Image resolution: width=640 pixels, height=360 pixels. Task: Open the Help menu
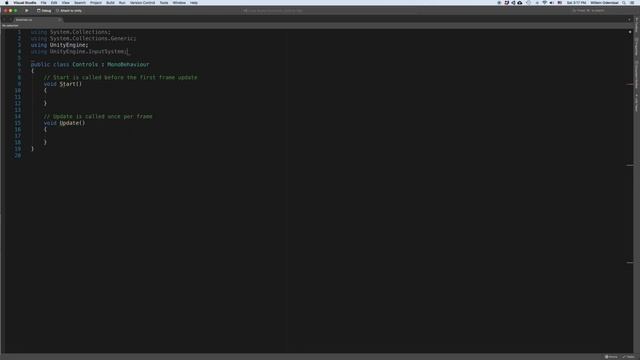(194, 2)
